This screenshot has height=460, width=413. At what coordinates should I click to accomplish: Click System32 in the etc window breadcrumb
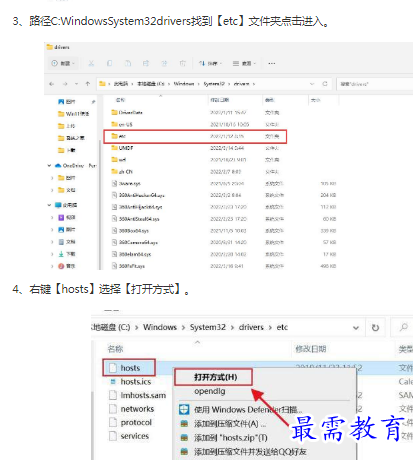tap(208, 327)
